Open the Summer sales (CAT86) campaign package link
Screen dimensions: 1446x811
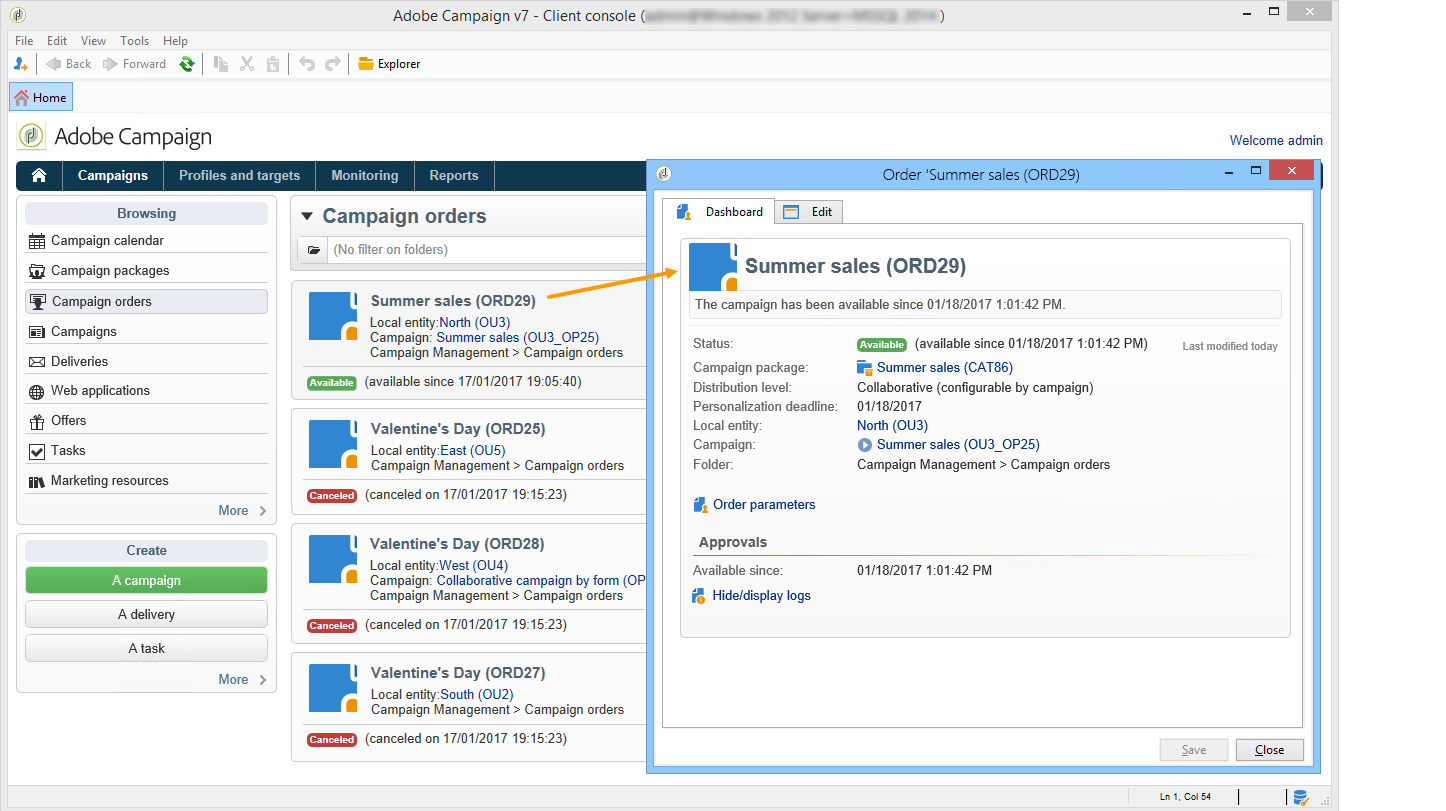945,368
